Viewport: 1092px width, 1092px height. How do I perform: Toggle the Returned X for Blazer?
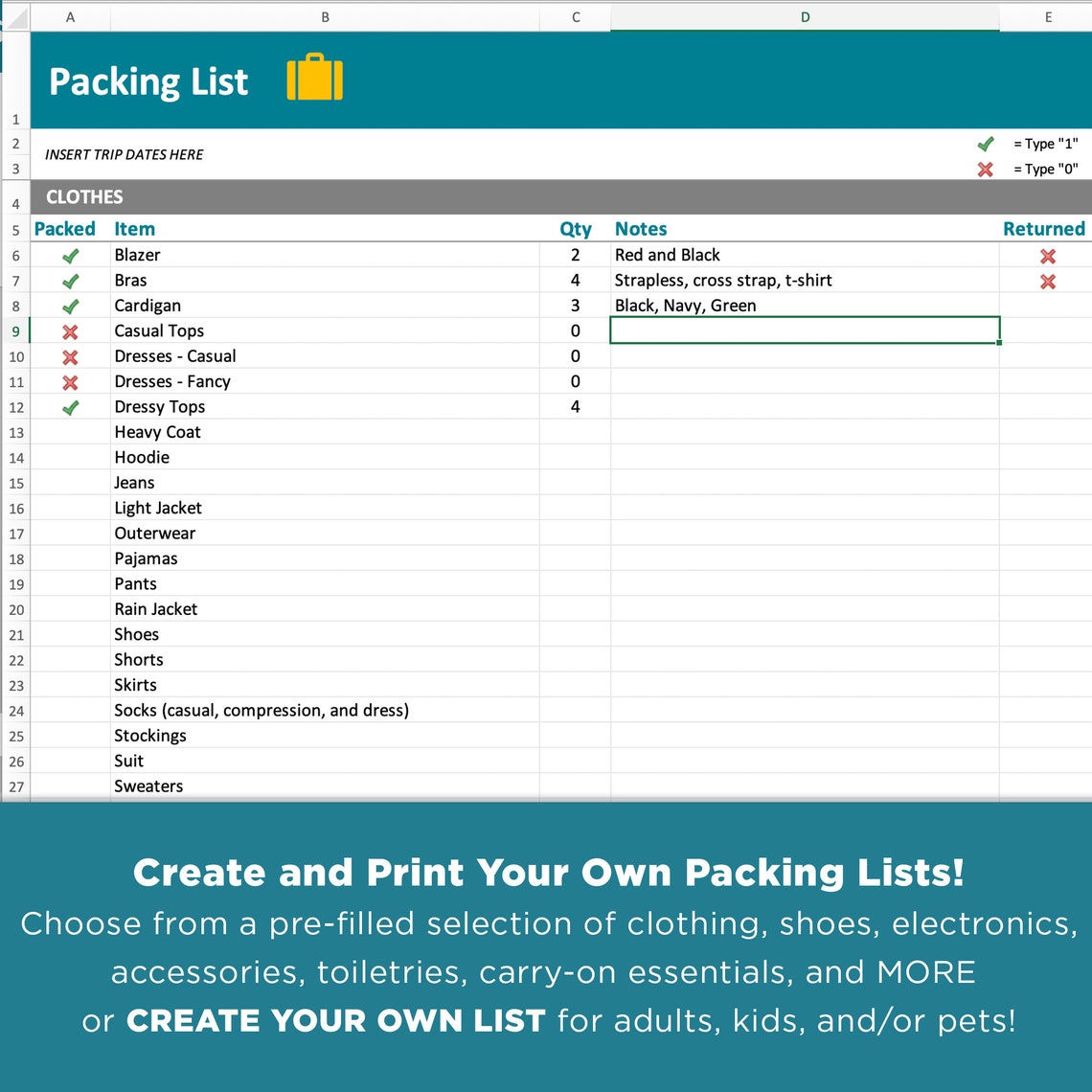pos(1047,256)
